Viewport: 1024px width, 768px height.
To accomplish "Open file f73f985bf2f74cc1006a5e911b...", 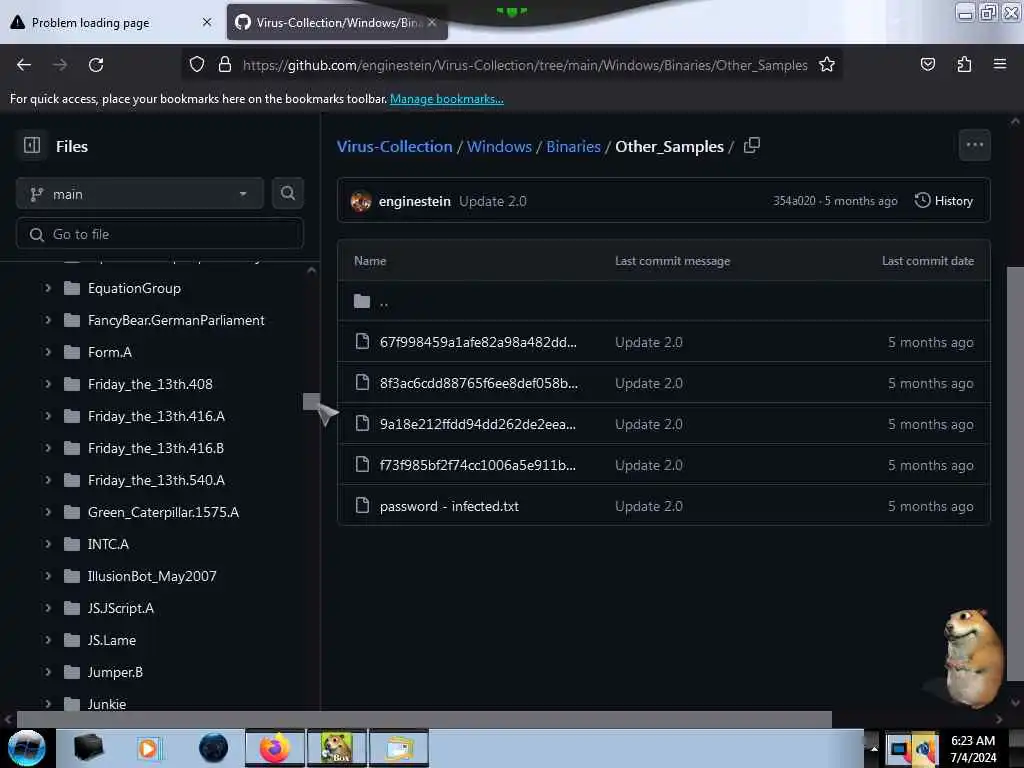I will (x=478, y=465).
